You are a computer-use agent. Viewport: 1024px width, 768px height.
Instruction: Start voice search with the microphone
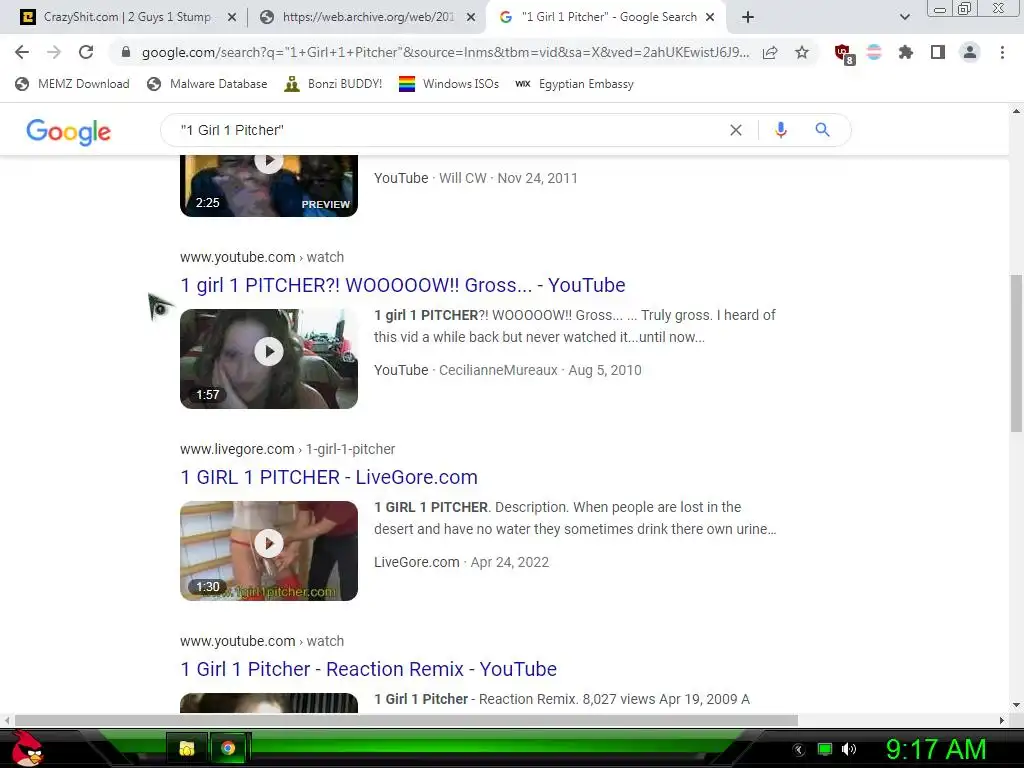pos(780,130)
